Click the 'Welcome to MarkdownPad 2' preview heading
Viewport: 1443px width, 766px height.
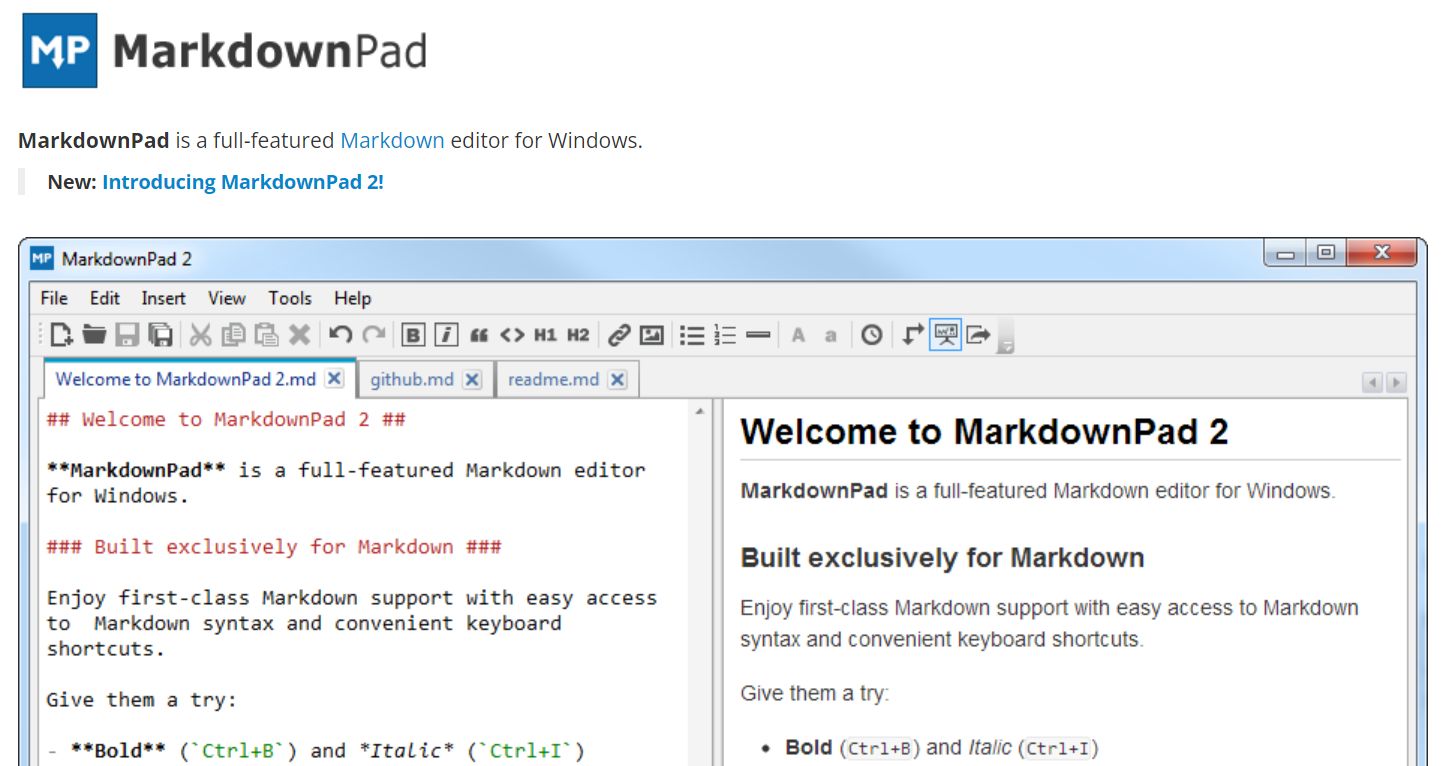tap(984, 432)
